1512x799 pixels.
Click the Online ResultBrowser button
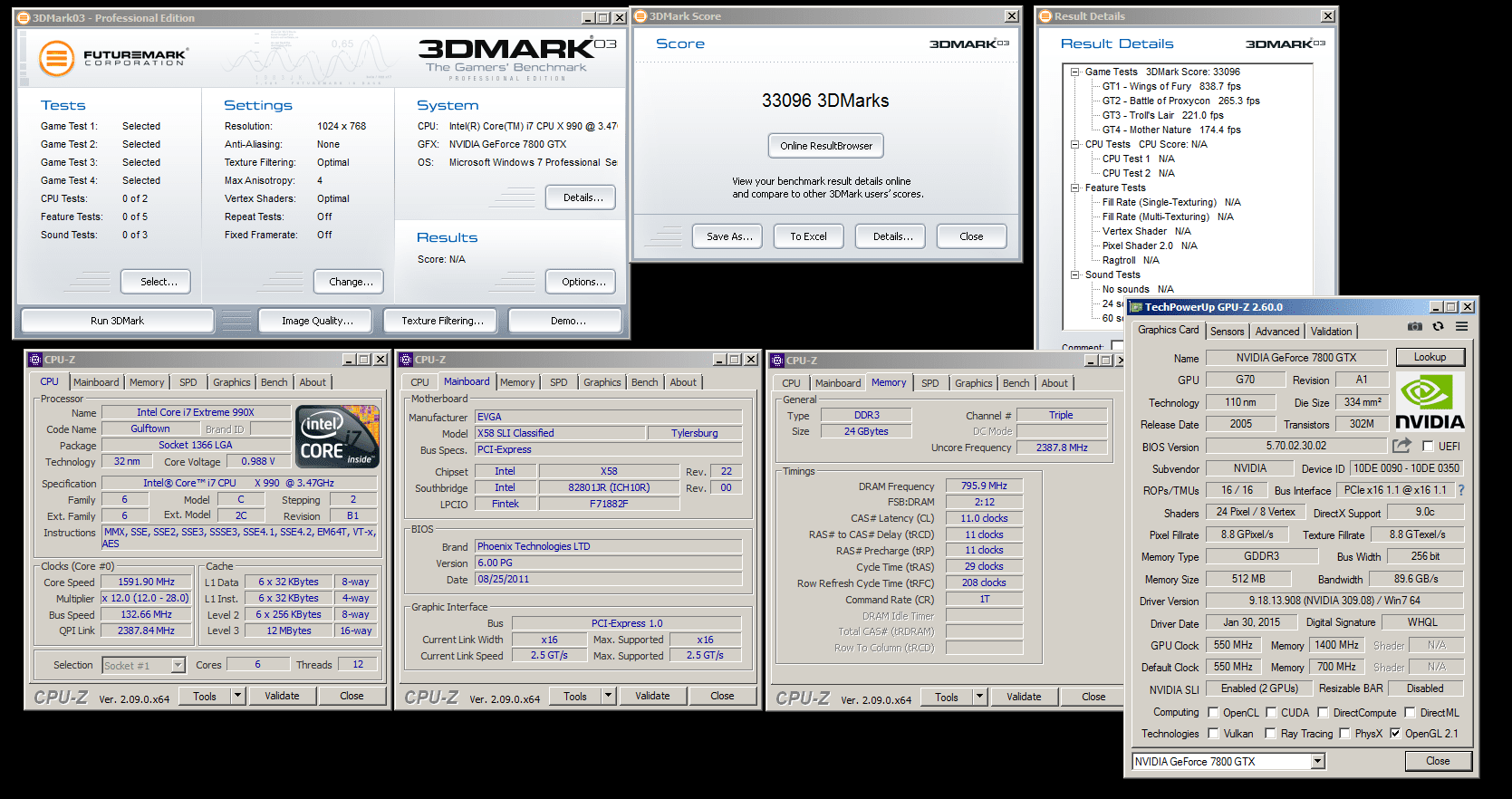826,146
